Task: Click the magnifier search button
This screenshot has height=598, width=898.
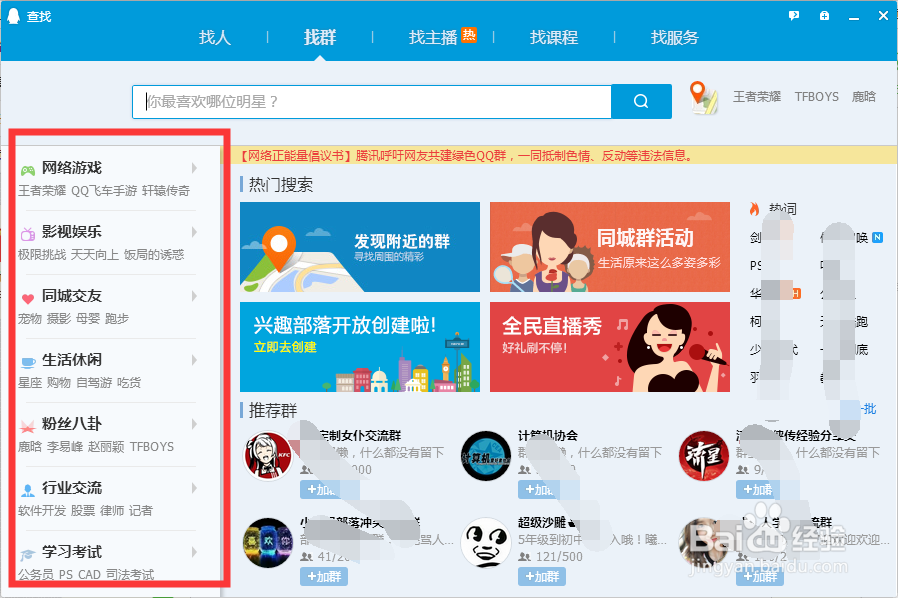Action: 641,101
